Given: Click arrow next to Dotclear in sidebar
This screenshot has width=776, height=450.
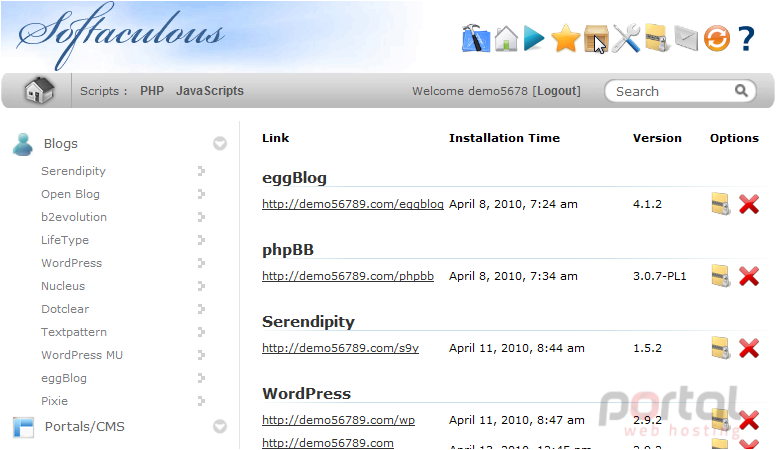Looking at the screenshot, I should [x=201, y=309].
